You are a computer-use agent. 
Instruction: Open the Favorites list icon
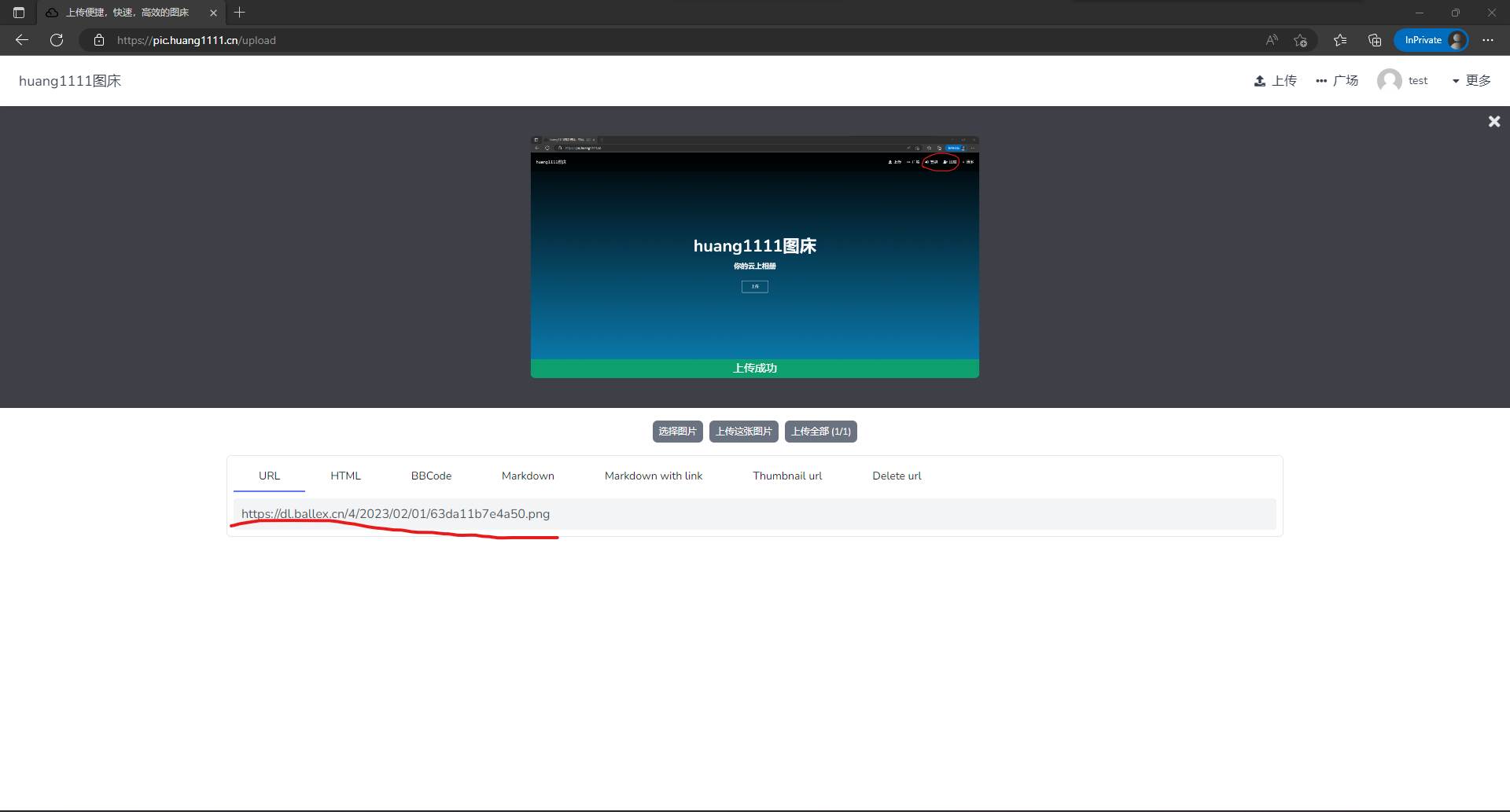[x=1340, y=40]
